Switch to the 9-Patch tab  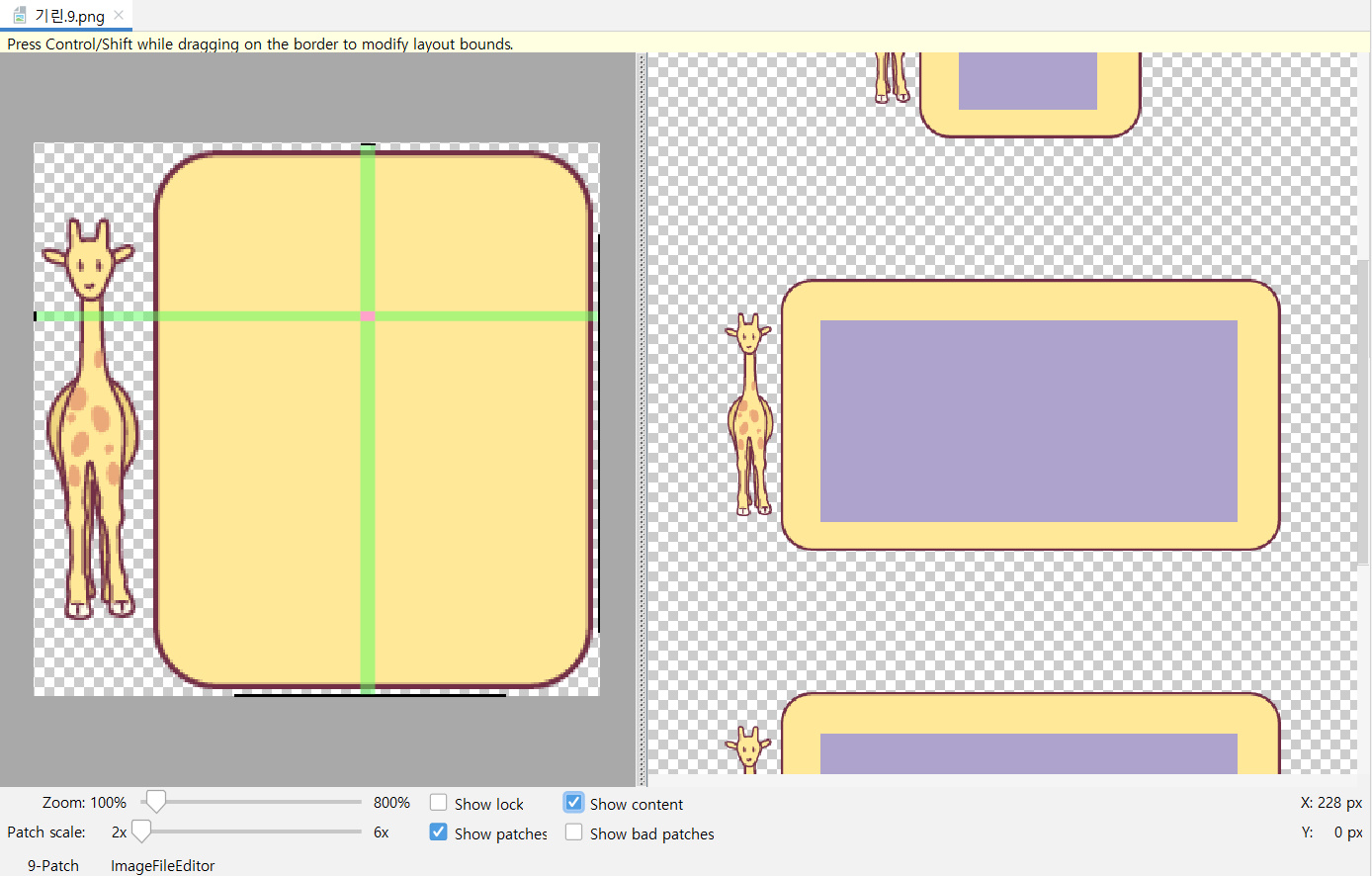(53, 865)
